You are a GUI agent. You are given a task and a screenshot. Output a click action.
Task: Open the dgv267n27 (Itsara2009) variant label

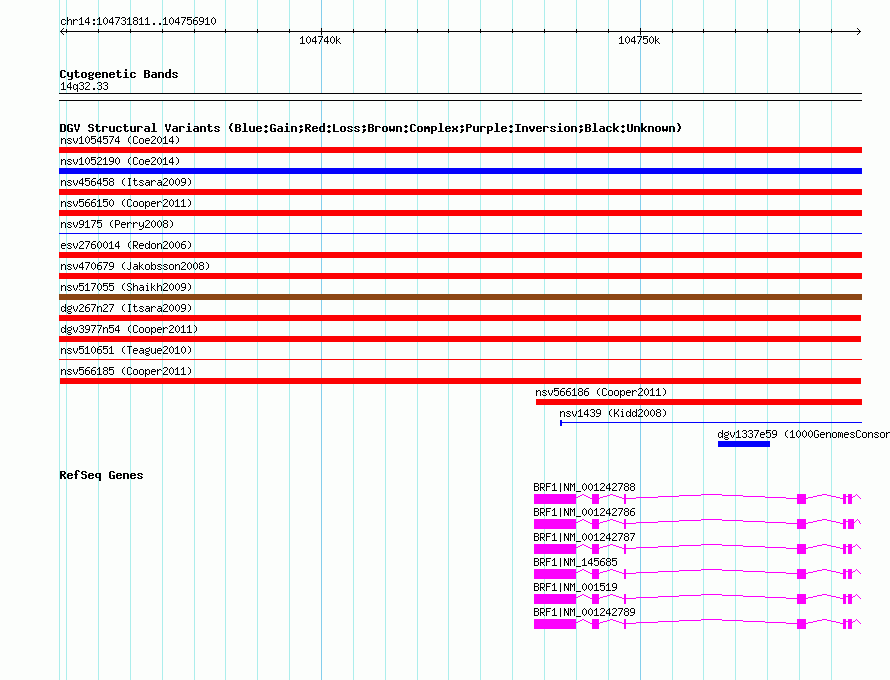[125, 308]
